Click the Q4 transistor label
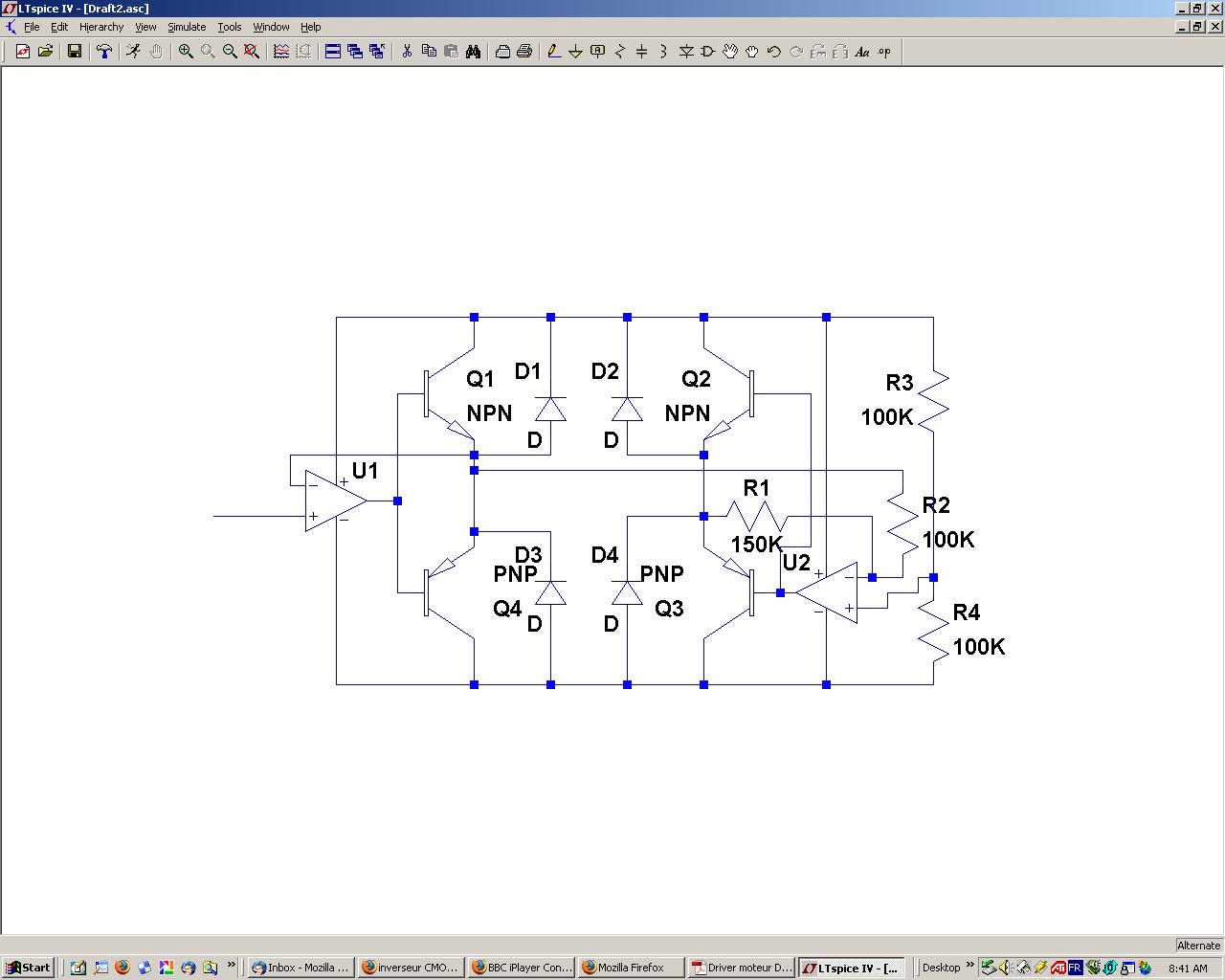 pos(507,609)
